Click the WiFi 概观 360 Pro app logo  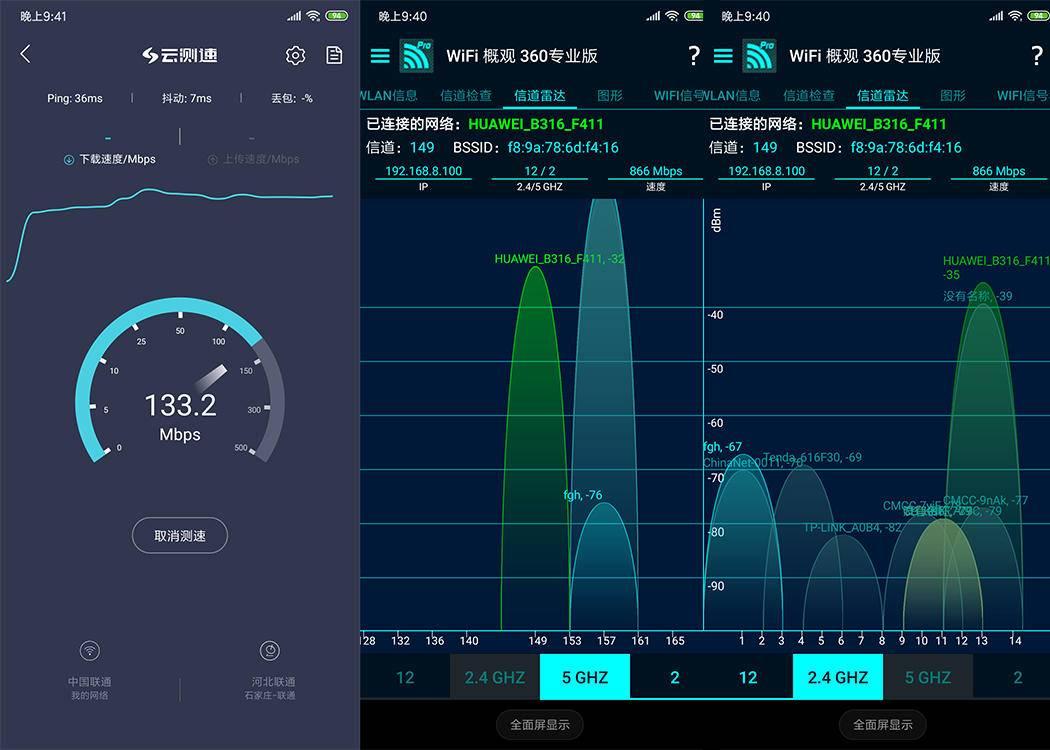pos(417,57)
